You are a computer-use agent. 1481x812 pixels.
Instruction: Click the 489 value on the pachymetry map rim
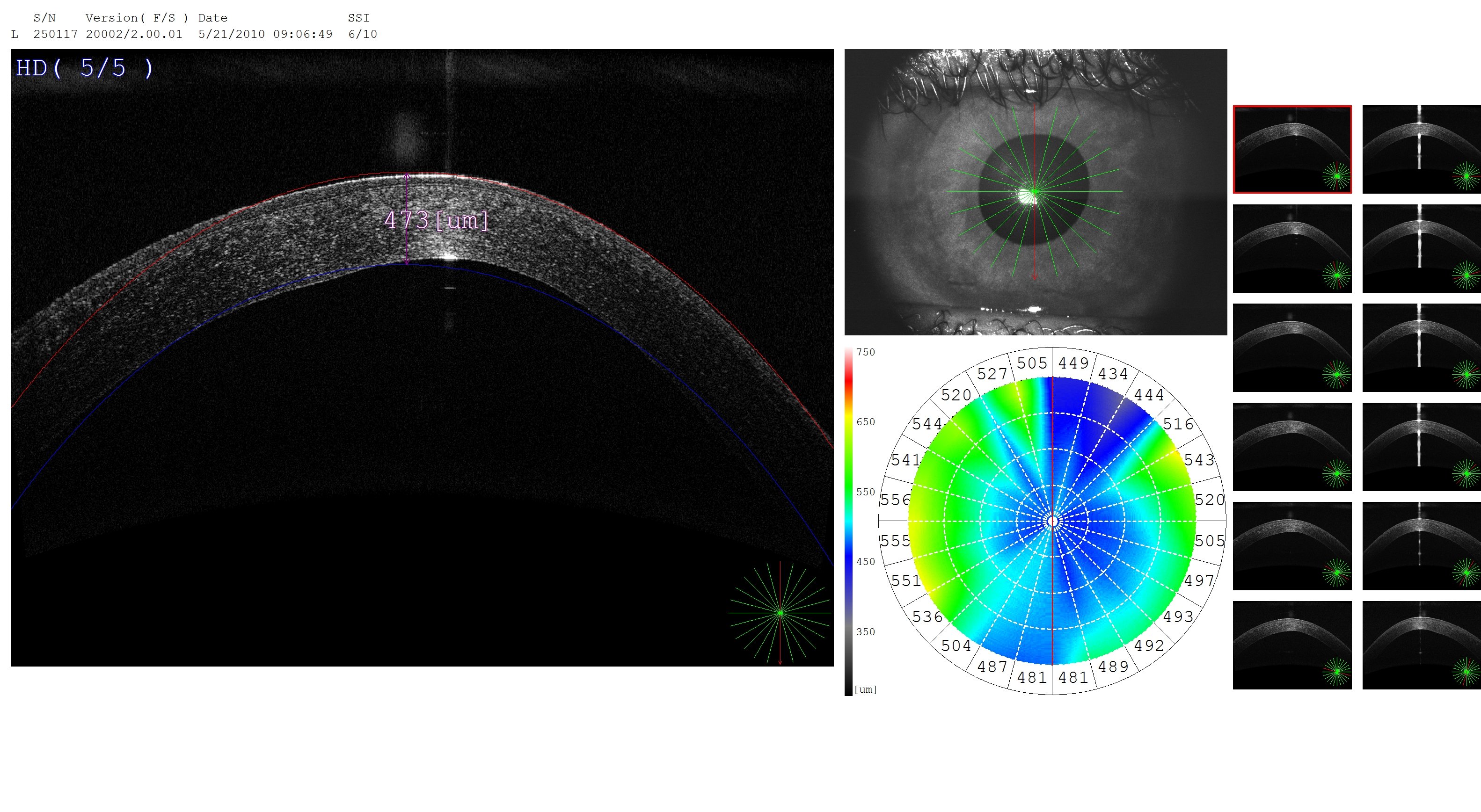coord(1113,667)
